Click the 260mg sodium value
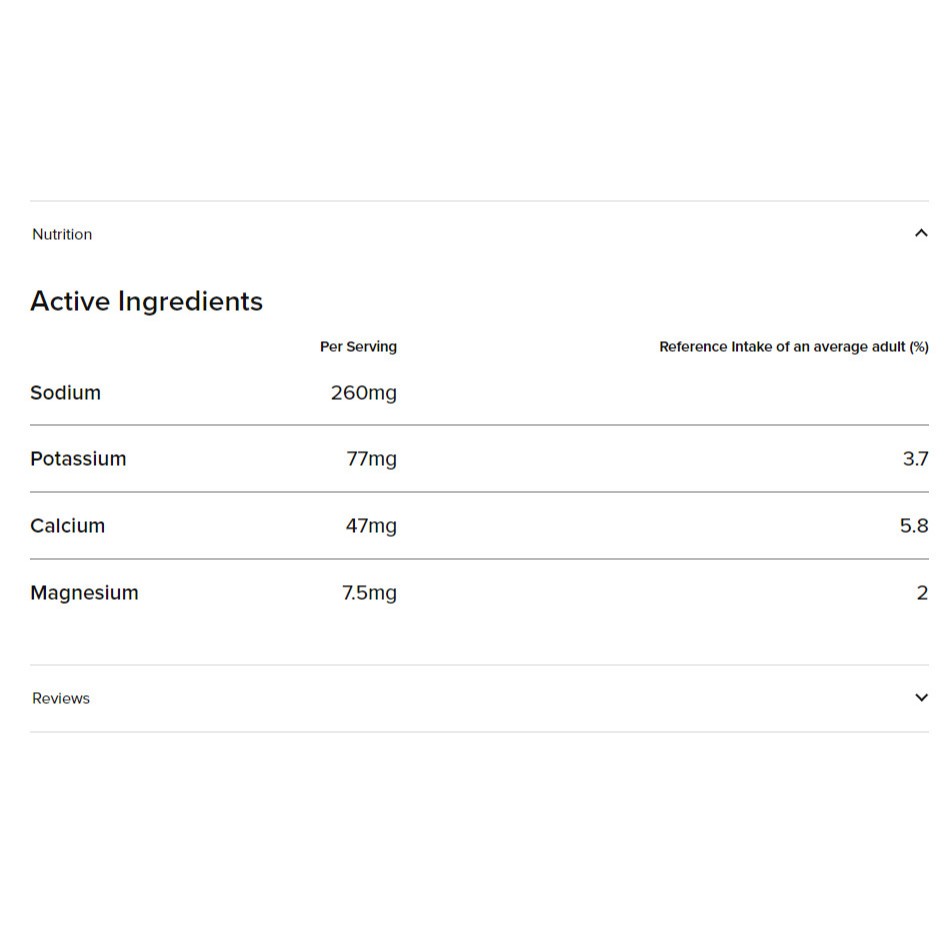Image resolution: width=944 pixels, height=944 pixels. [x=363, y=393]
